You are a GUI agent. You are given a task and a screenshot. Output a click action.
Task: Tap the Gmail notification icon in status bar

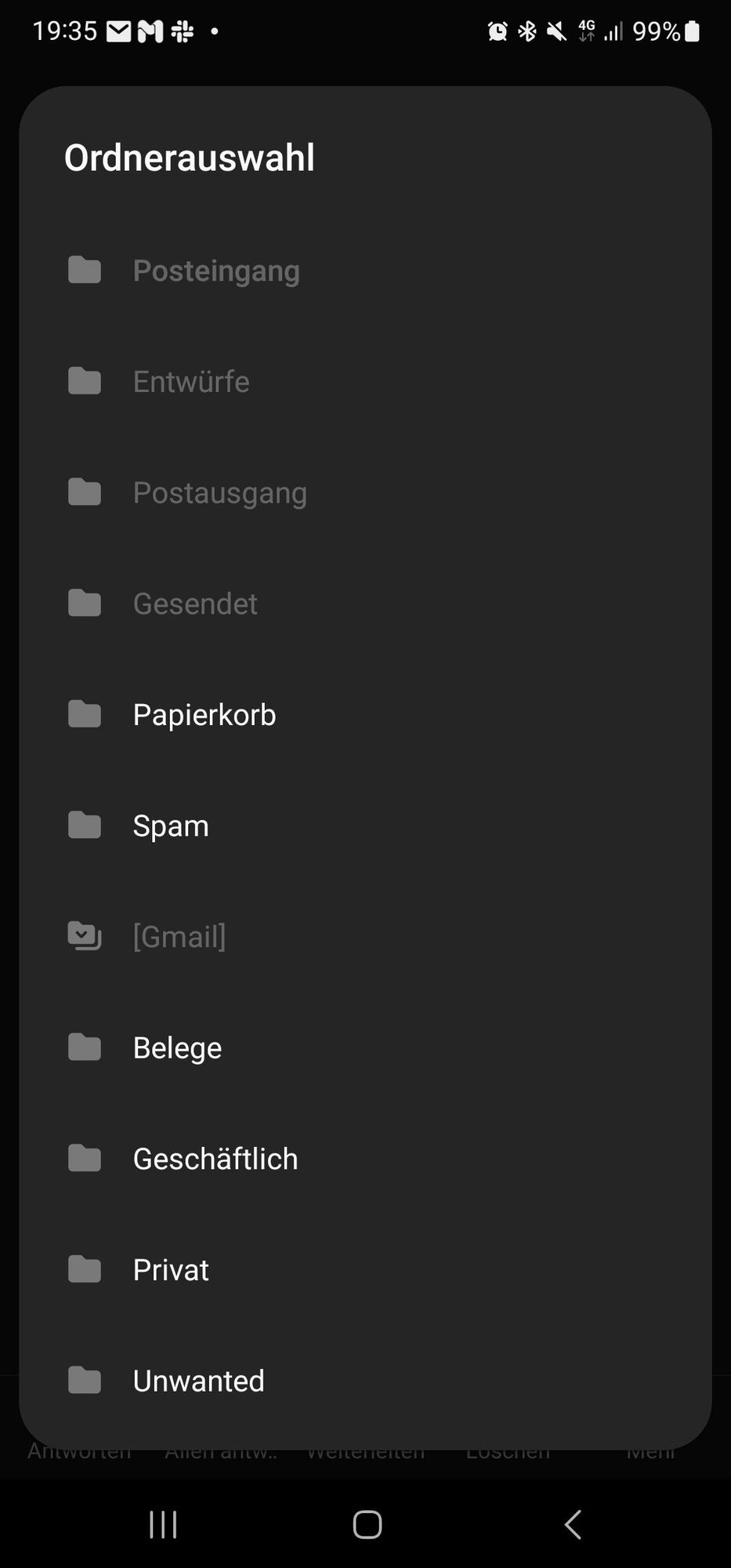tap(150, 31)
